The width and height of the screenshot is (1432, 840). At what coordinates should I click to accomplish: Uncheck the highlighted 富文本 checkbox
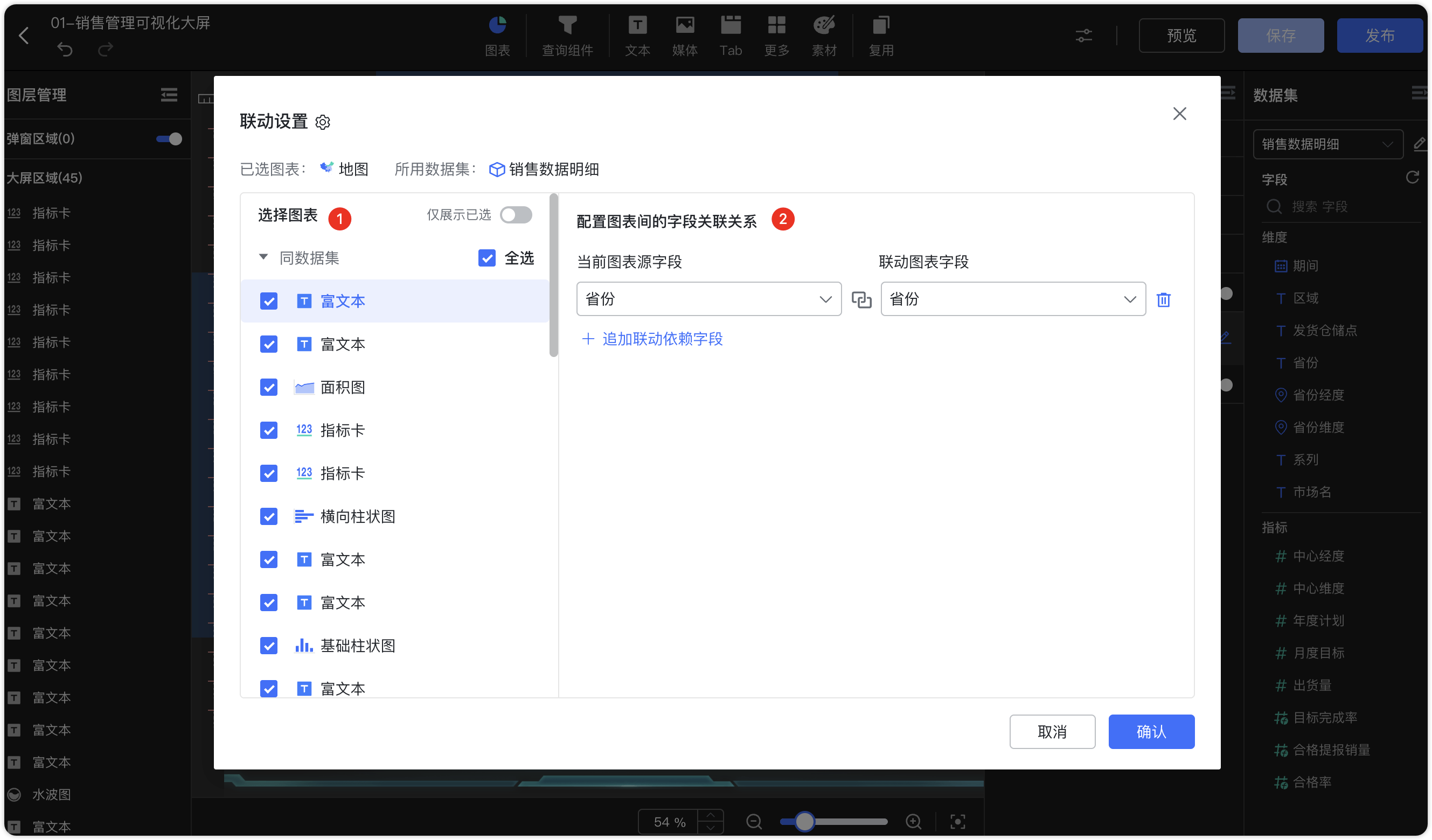pyautogui.click(x=269, y=301)
